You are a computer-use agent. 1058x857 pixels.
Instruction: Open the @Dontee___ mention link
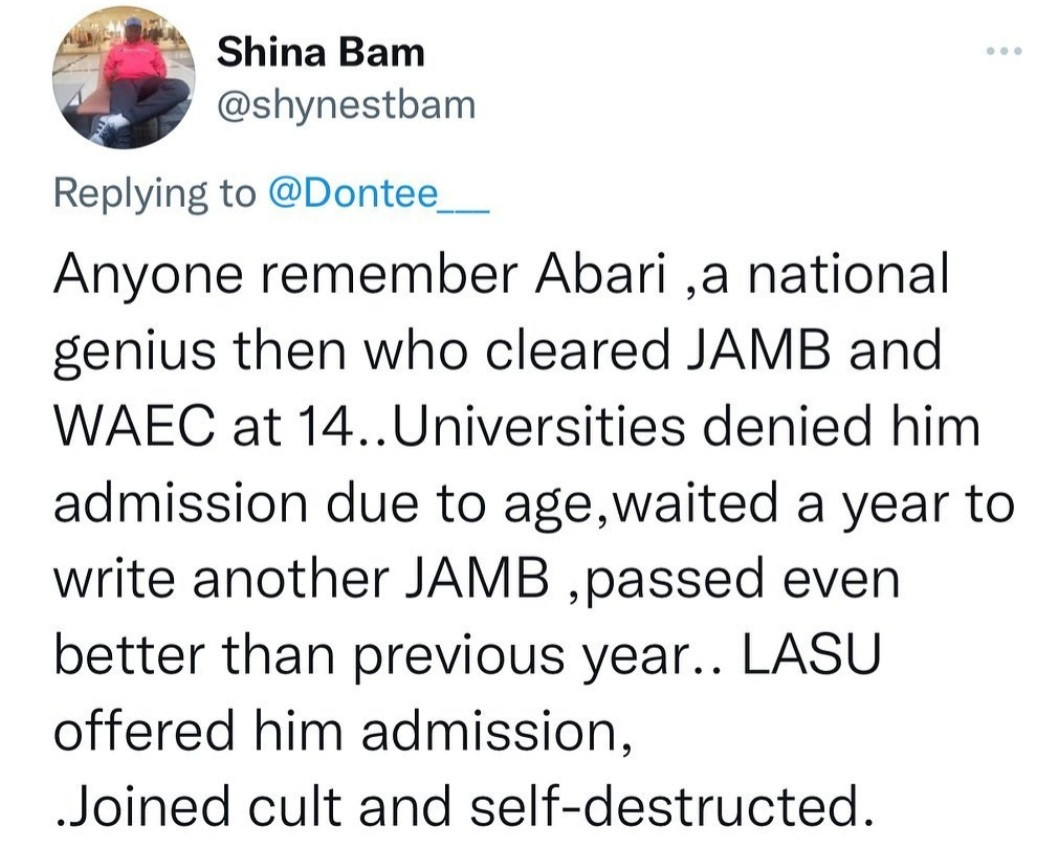[x=378, y=193]
